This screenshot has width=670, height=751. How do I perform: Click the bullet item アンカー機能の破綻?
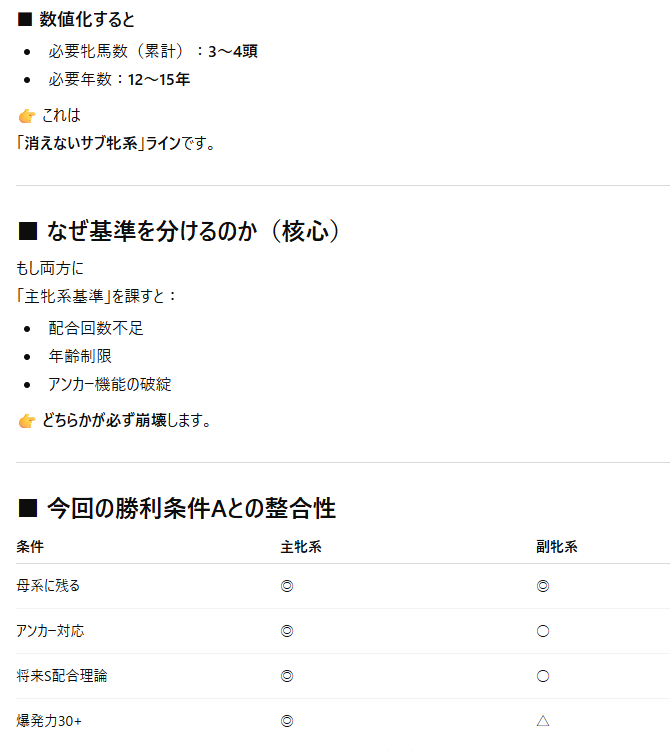pyautogui.click(x=117, y=384)
